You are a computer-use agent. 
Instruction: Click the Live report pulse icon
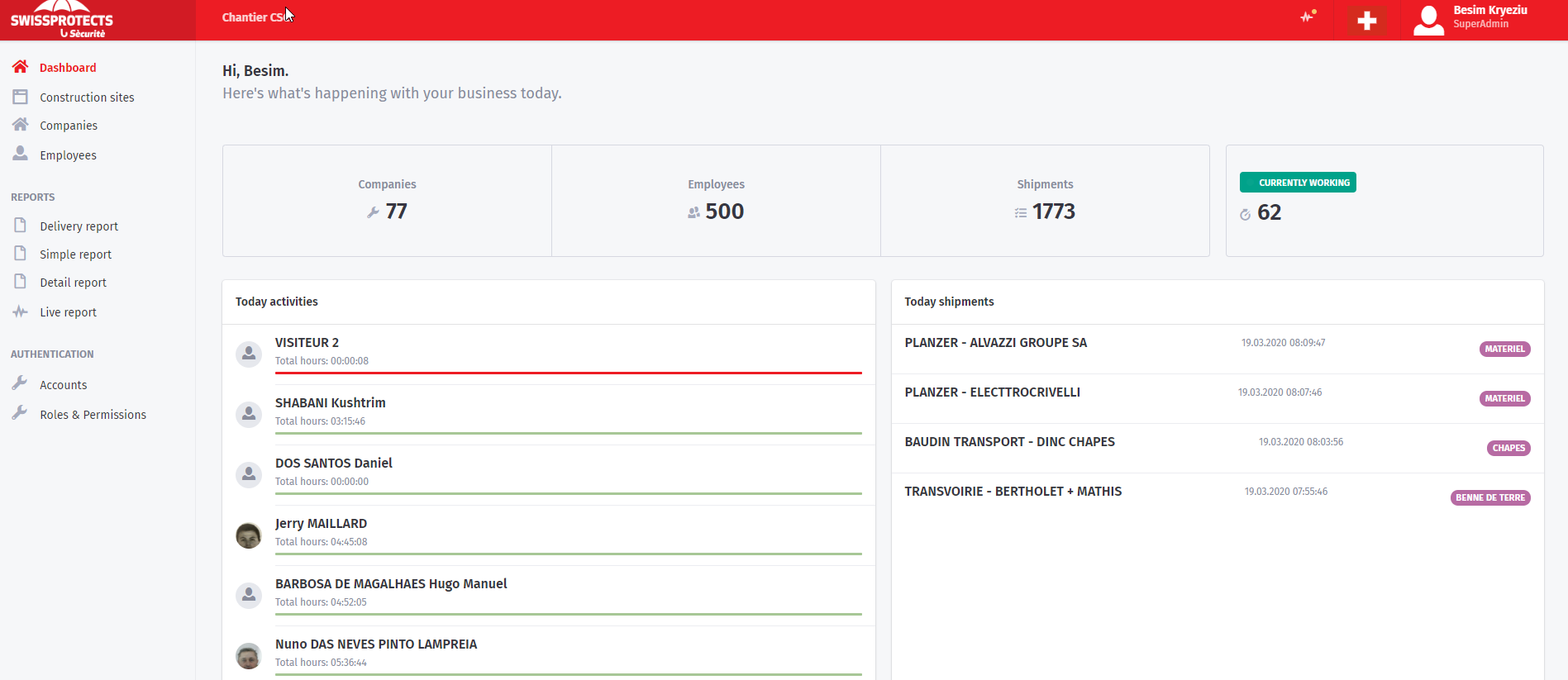click(x=21, y=311)
